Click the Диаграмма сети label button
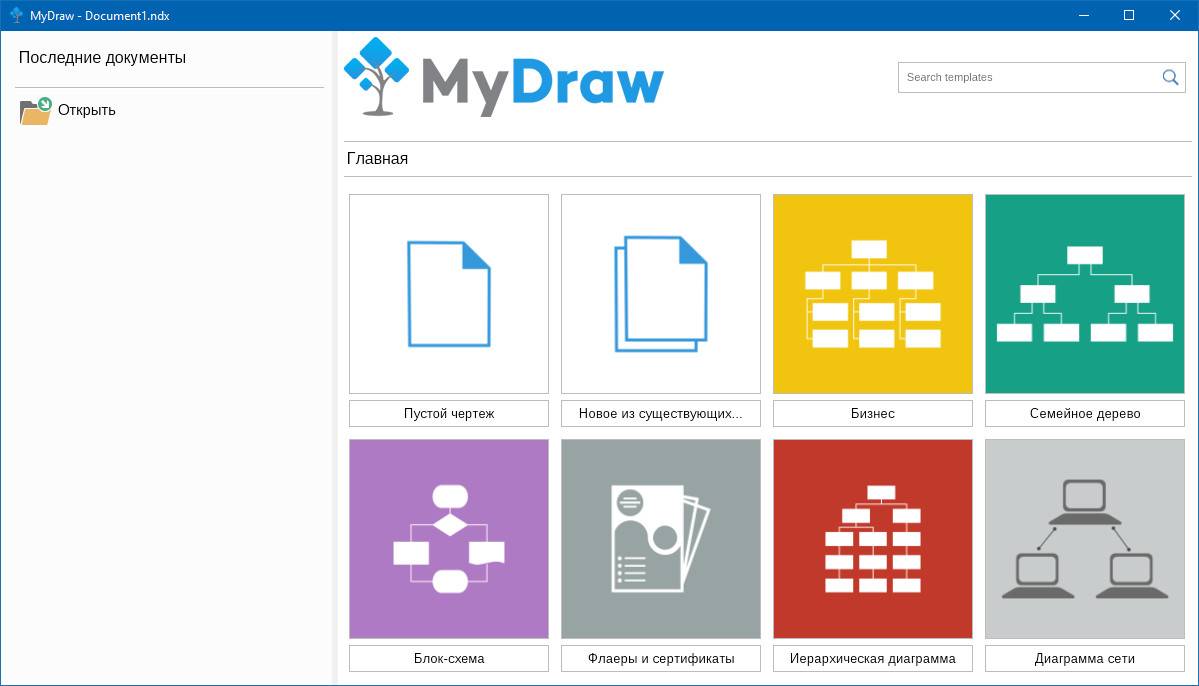The image size is (1199, 686). pyautogui.click(x=1085, y=658)
